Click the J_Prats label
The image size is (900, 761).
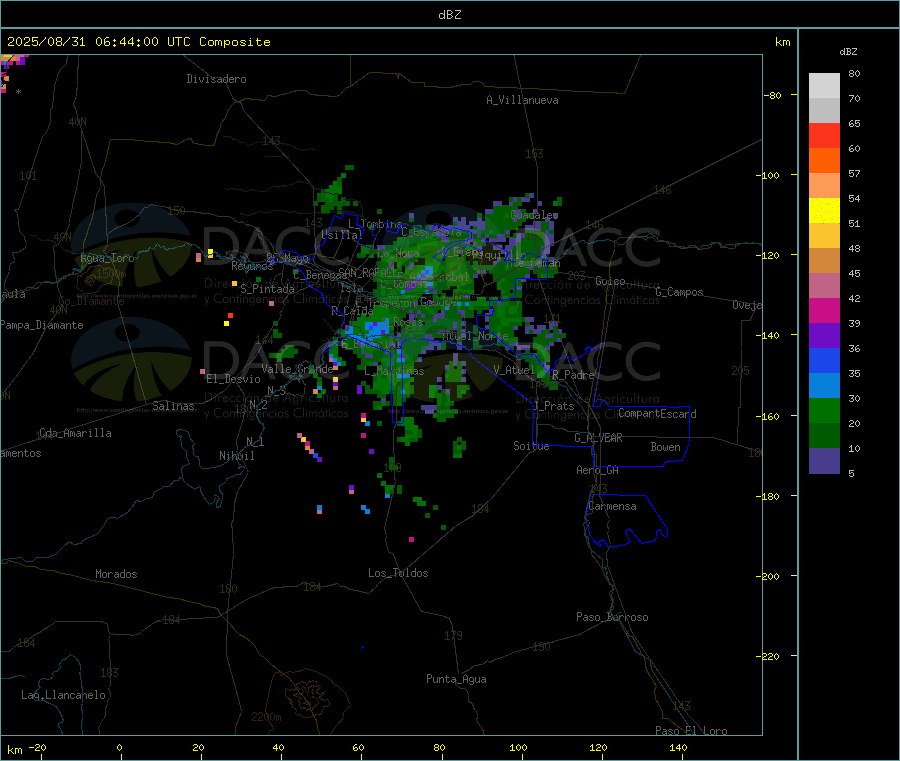[x=554, y=406]
